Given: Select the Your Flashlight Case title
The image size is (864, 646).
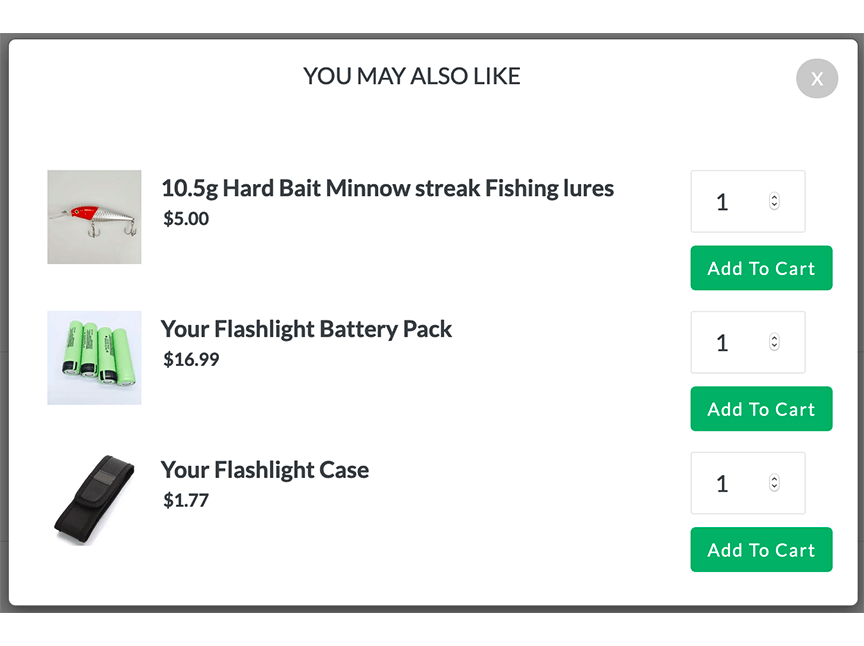Looking at the screenshot, I should [265, 470].
